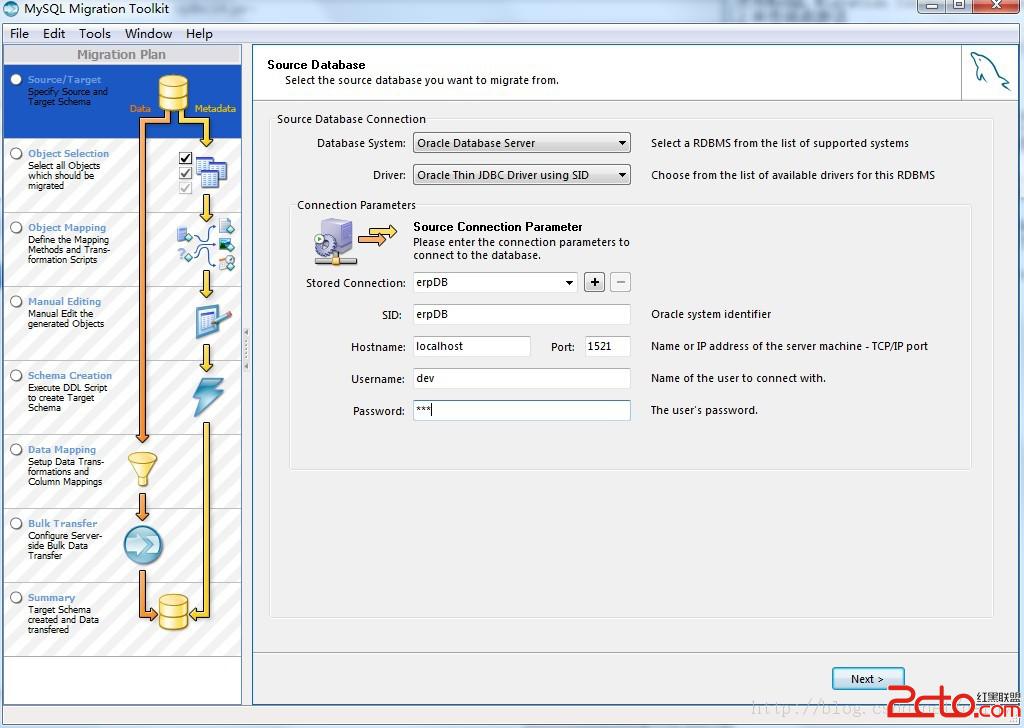Click the Hostname field containing localhost
This screenshot has width=1024, height=728.
[472, 346]
